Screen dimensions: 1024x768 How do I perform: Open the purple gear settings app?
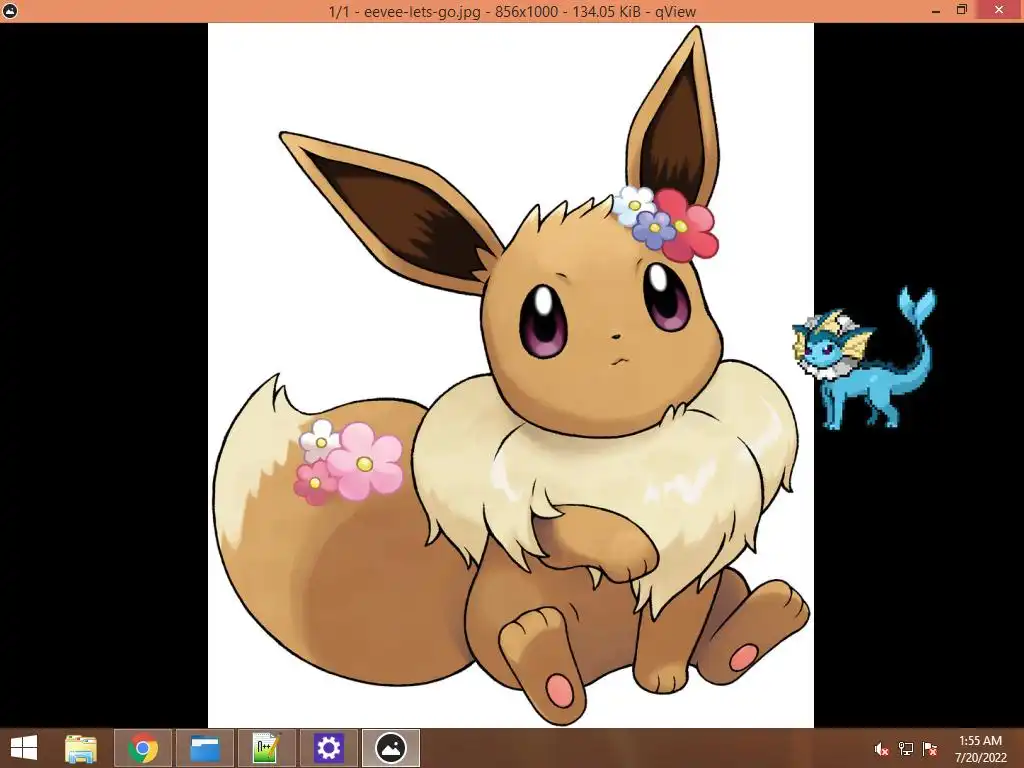click(x=328, y=748)
